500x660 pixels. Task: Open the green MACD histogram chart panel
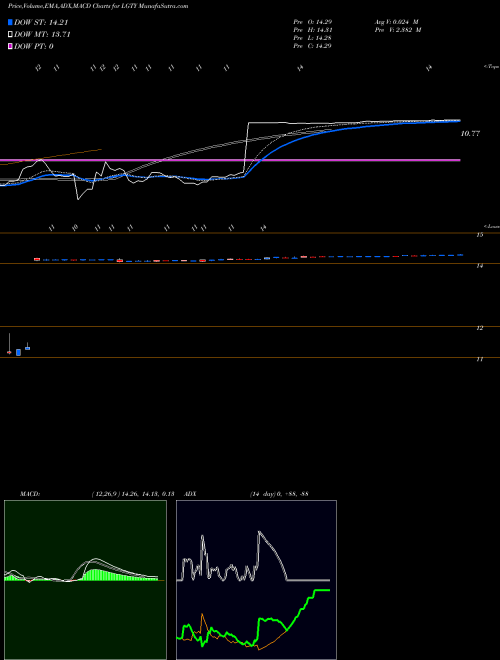pos(85,580)
